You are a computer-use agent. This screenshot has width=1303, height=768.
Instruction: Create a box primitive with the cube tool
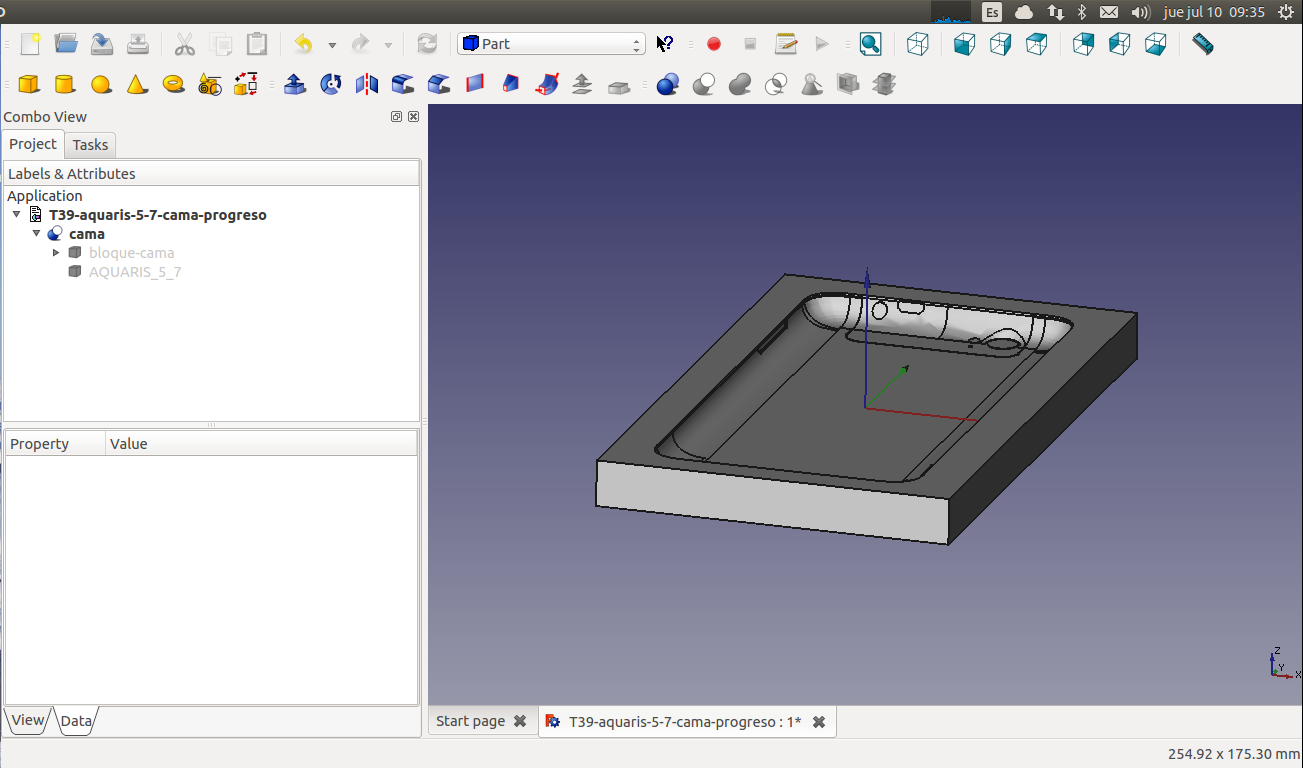click(x=29, y=85)
